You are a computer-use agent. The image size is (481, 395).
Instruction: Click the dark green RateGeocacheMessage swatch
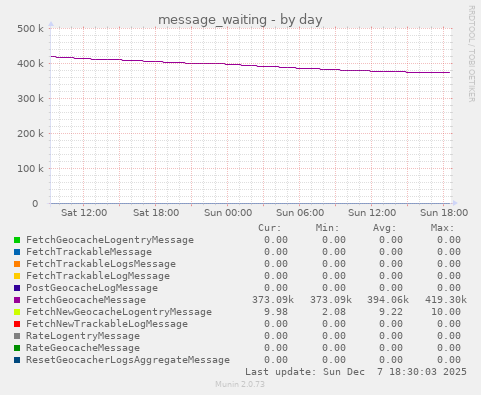tap(17, 348)
